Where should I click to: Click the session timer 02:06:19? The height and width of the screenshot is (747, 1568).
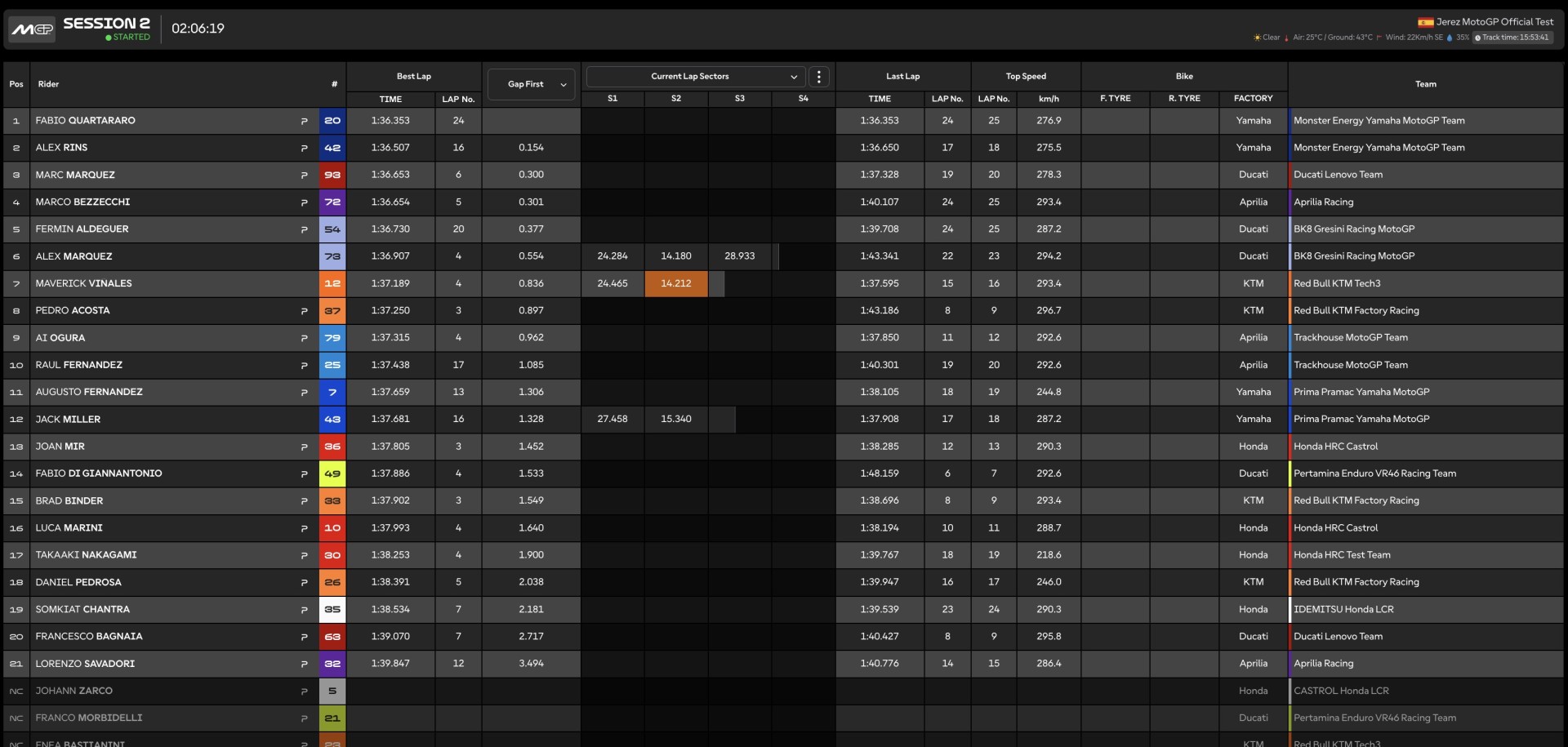tap(198, 29)
